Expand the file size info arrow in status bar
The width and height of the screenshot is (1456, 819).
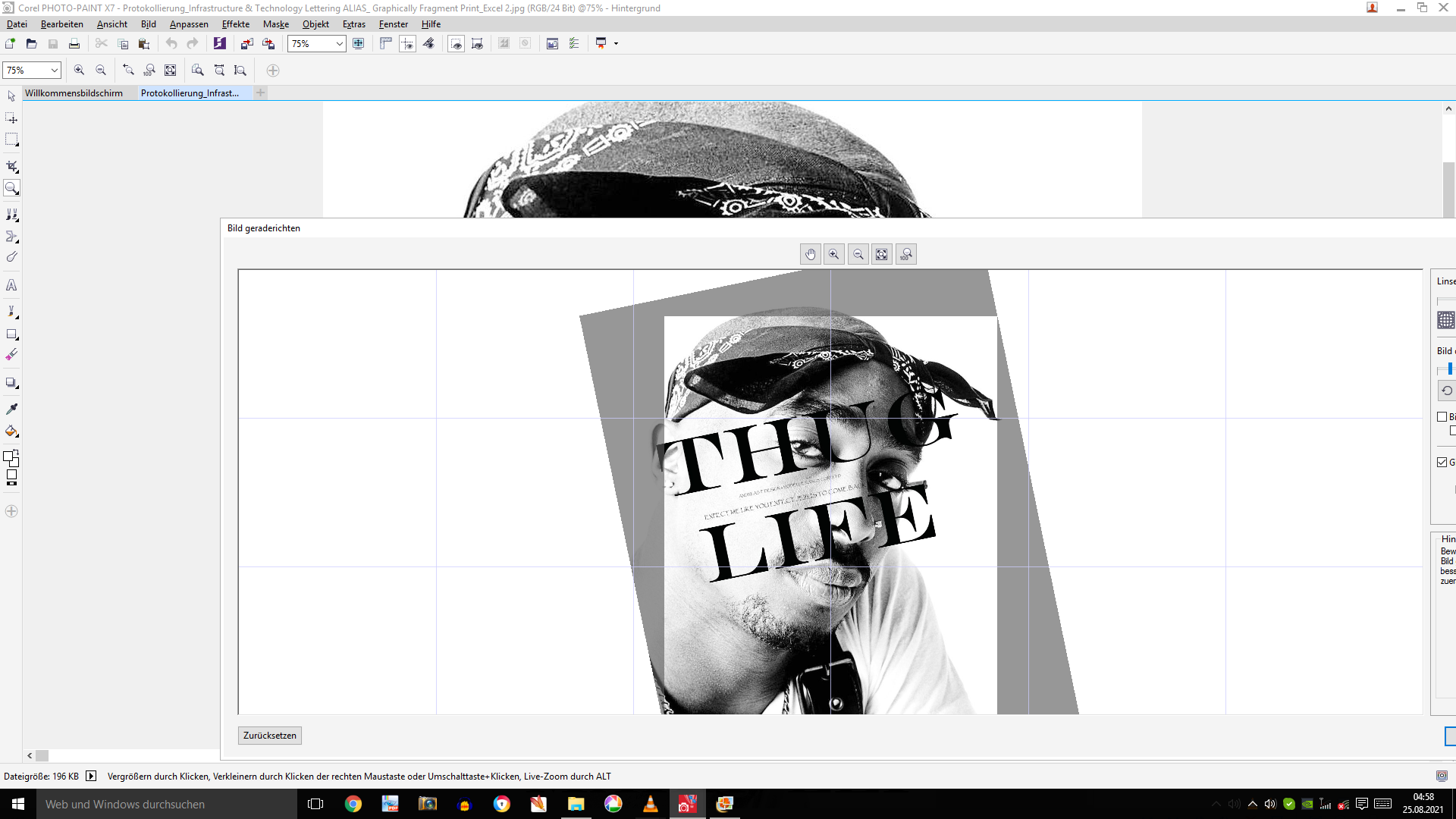coord(91,776)
